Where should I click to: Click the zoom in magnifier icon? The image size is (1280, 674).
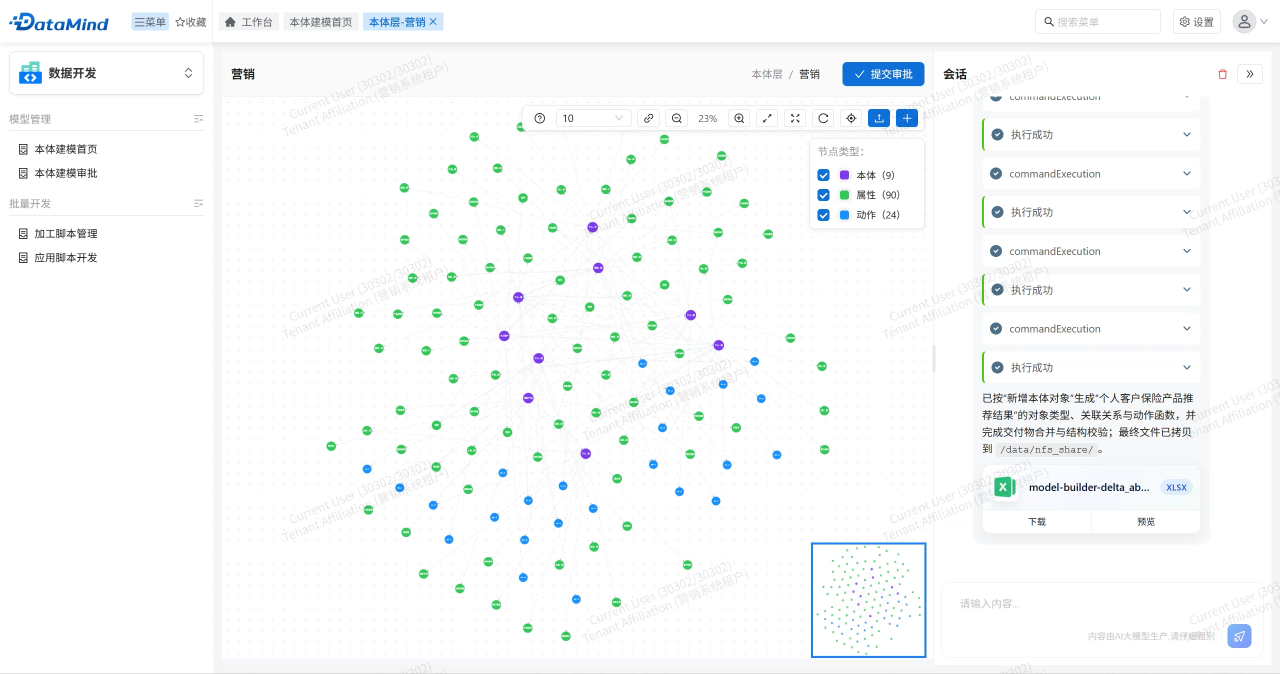point(739,118)
